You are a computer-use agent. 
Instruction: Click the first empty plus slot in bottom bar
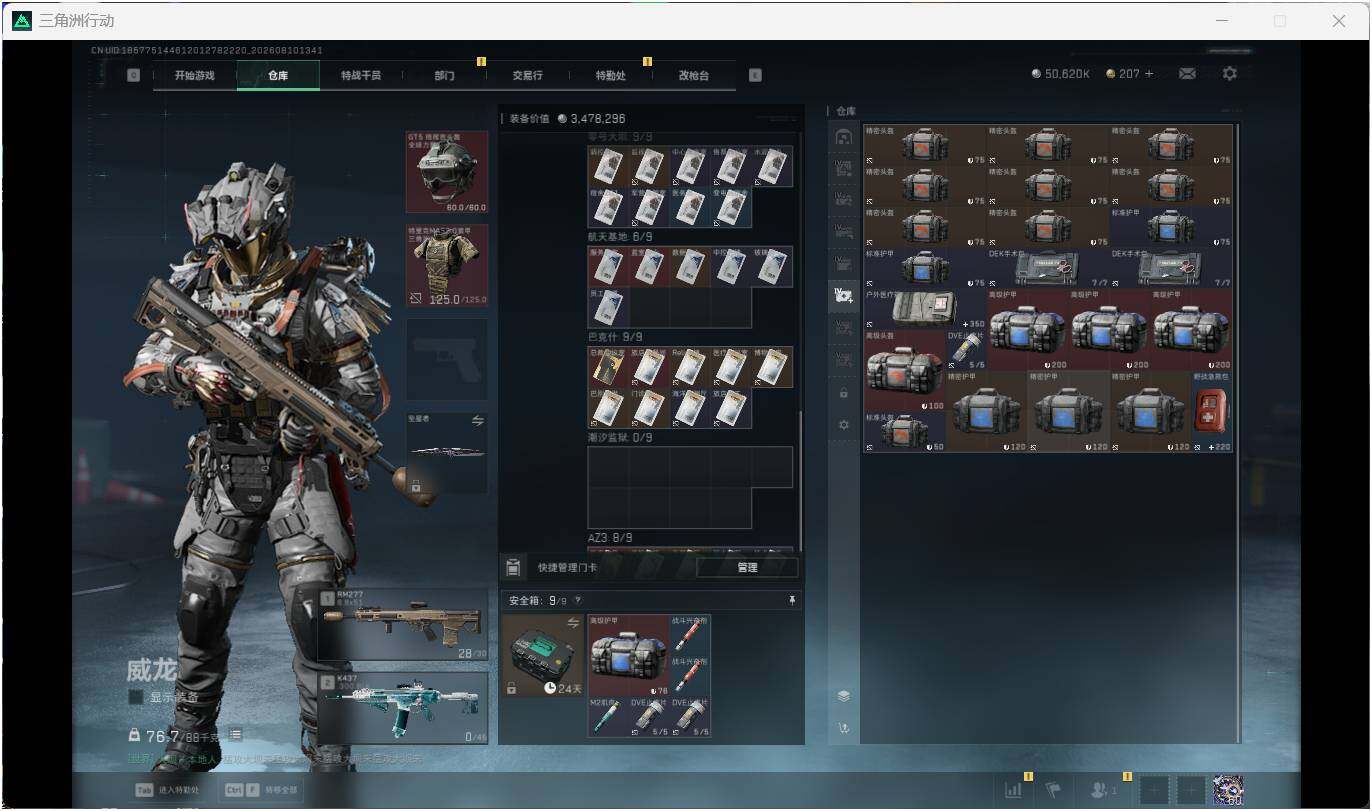tap(1153, 790)
